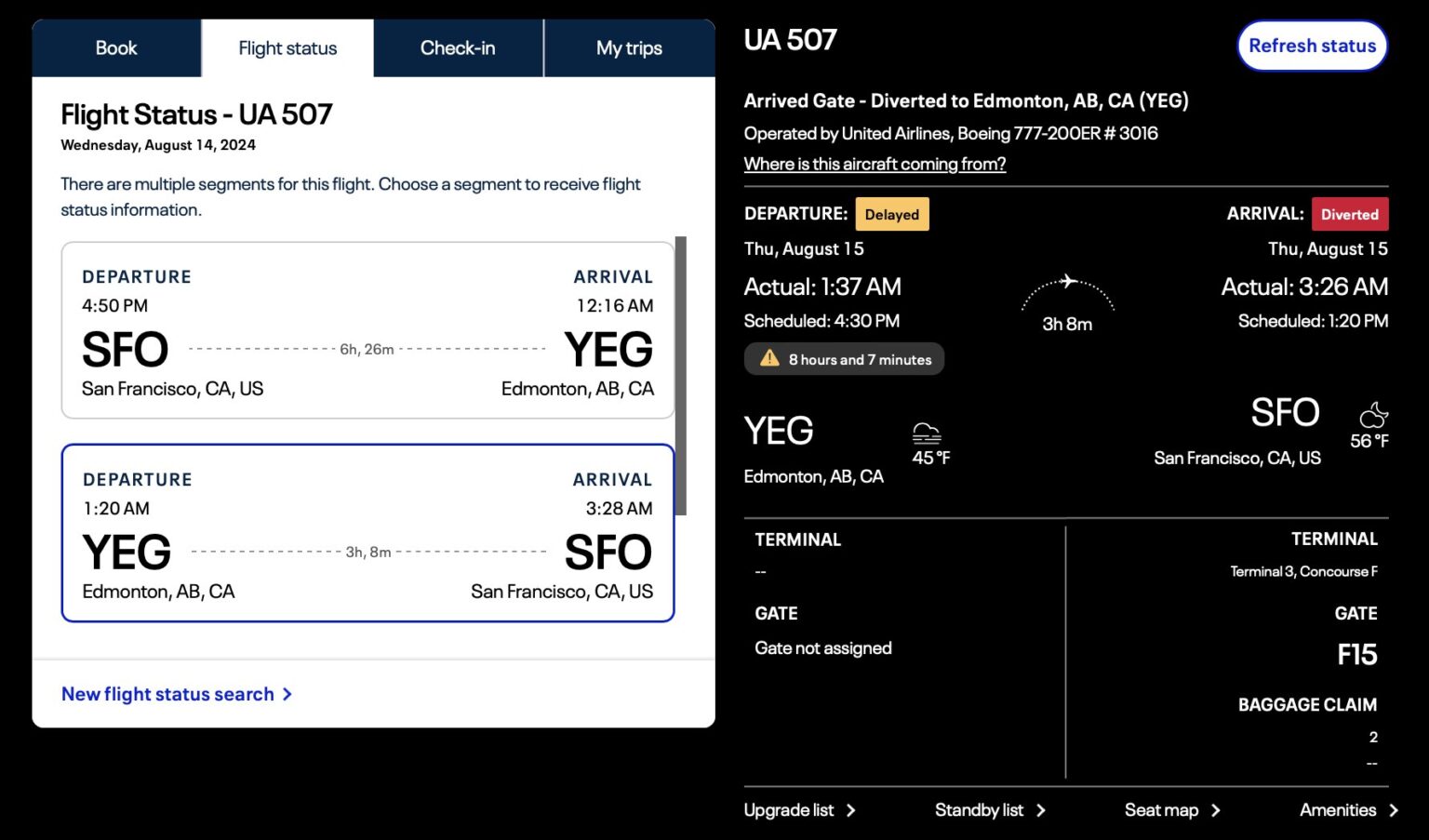Click the arrow beside New flight status search
1429x840 pixels.
tap(288, 694)
